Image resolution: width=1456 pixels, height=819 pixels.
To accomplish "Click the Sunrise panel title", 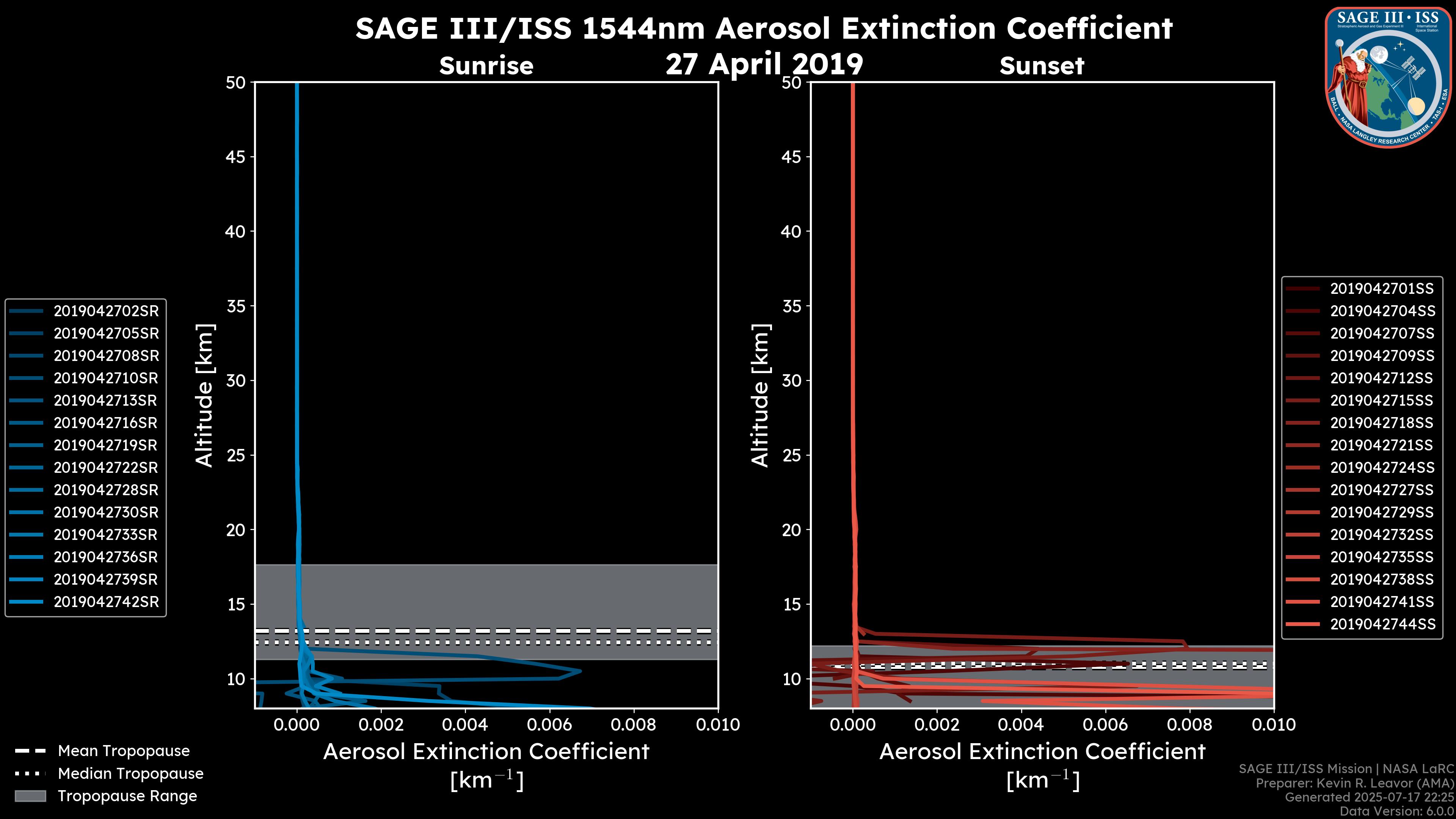I will tap(486, 66).
